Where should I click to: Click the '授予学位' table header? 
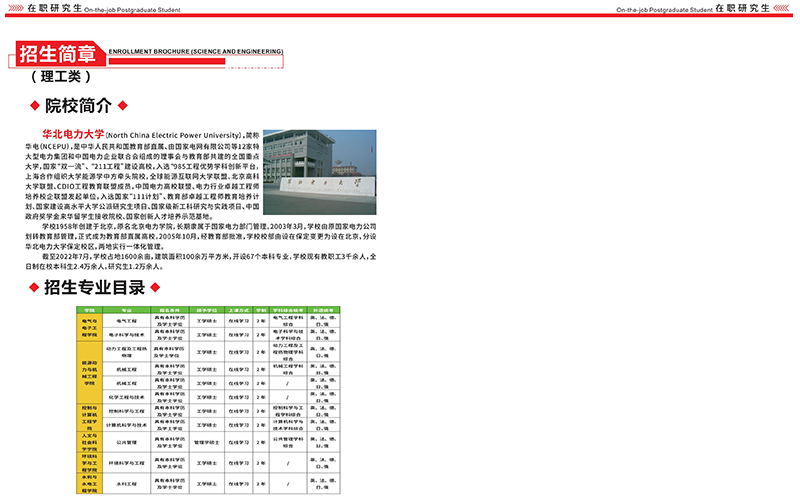coord(207,310)
